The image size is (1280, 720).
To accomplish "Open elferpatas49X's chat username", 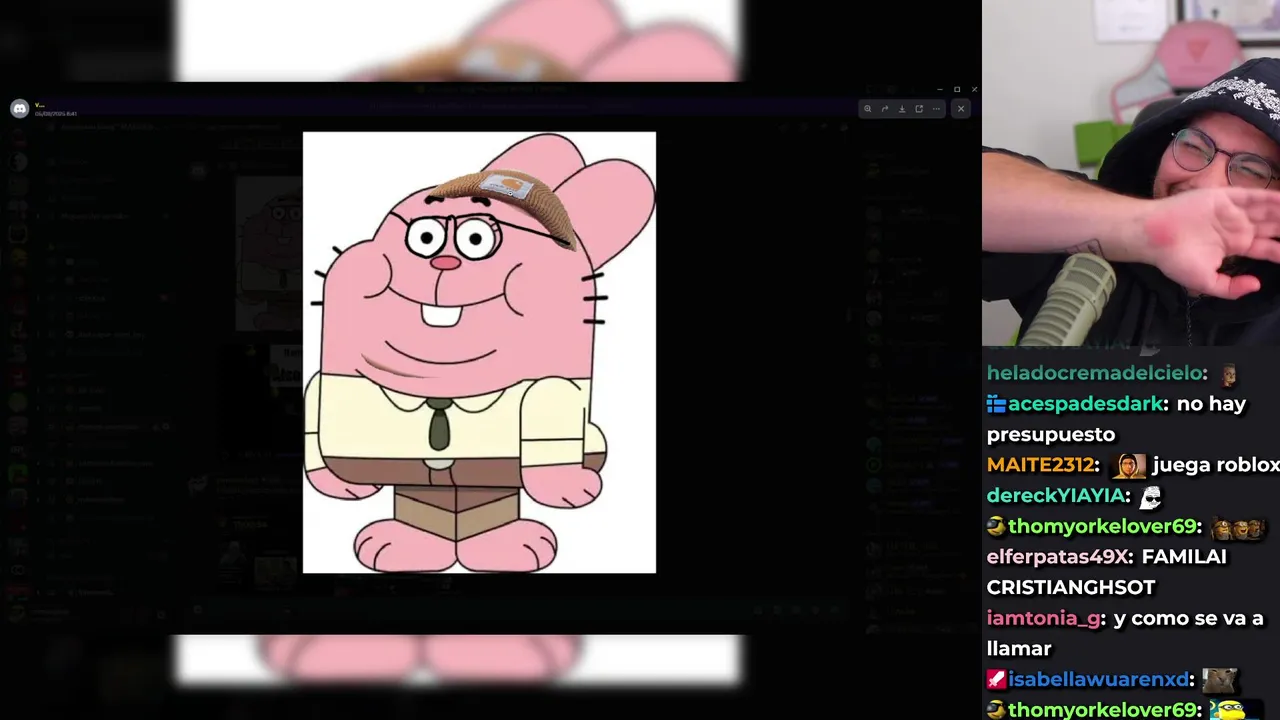I will [x=1058, y=557].
